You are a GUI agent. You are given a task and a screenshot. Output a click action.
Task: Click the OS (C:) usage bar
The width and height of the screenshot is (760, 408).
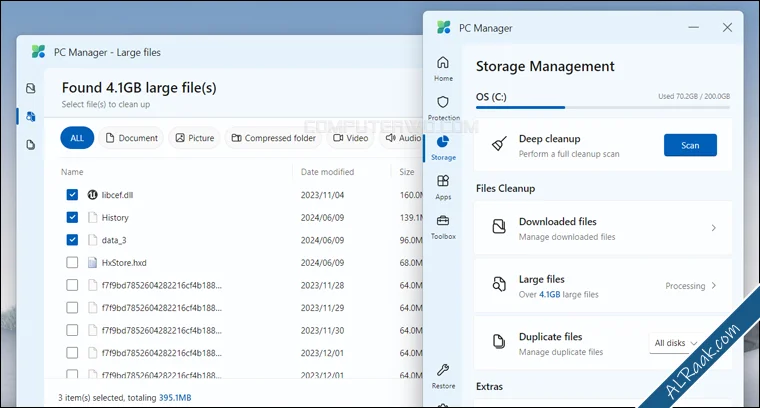click(x=603, y=107)
